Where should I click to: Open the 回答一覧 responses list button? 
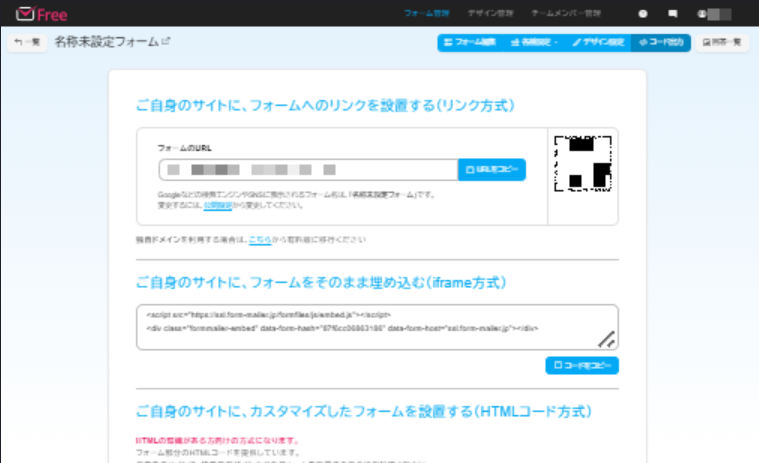coord(721,43)
